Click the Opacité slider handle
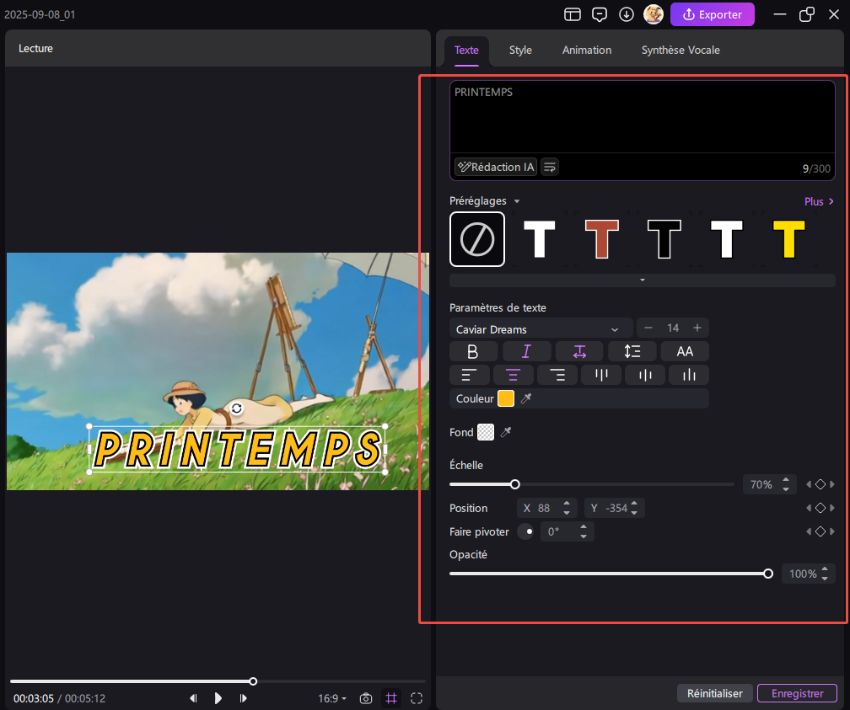This screenshot has width=850, height=710. pyautogui.click(x=768, y=573)
